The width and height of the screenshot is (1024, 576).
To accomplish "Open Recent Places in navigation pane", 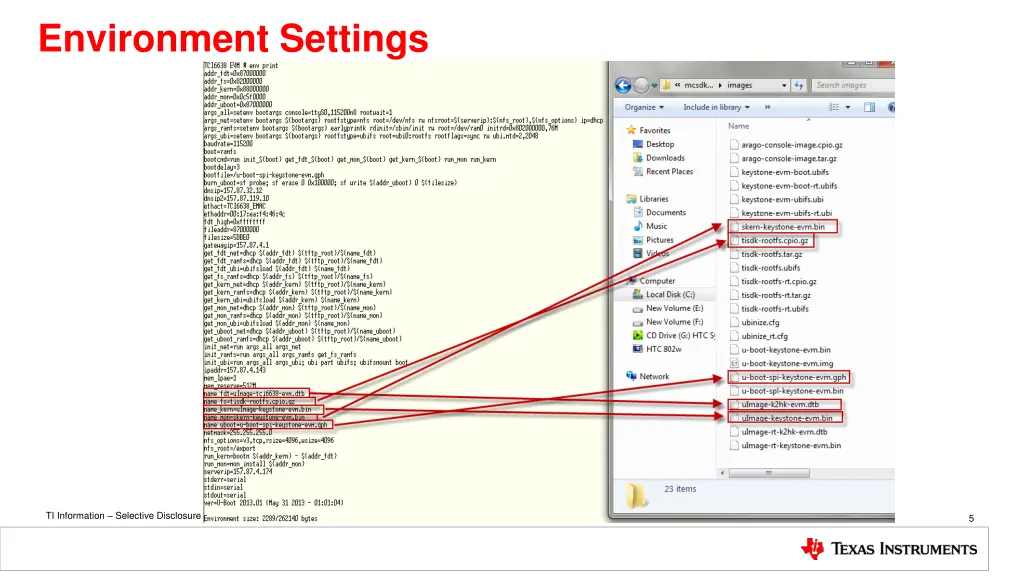I will pos(669,172).
